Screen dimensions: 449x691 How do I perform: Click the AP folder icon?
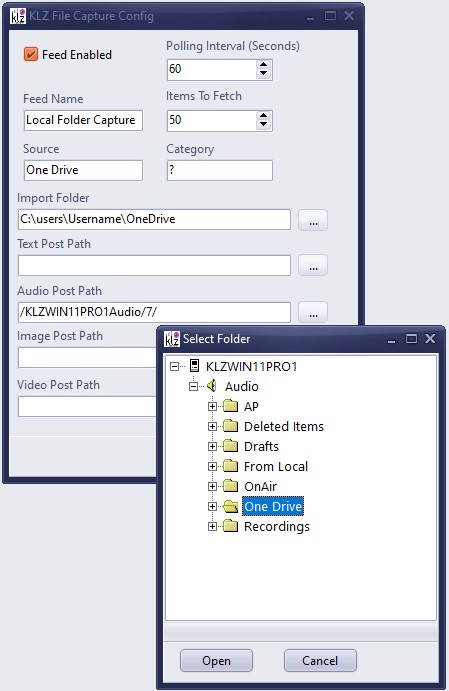(230, 406)
